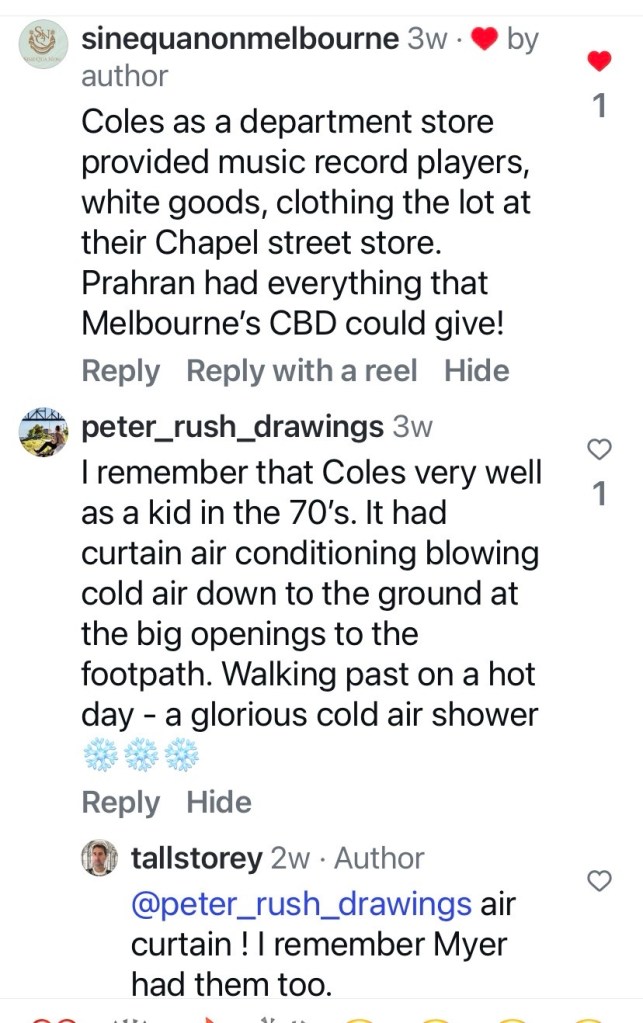643x1023 pixels.
Task: Tap sinequanonmelbourne's comment text about Chapel street
Action: click(307, 243)
